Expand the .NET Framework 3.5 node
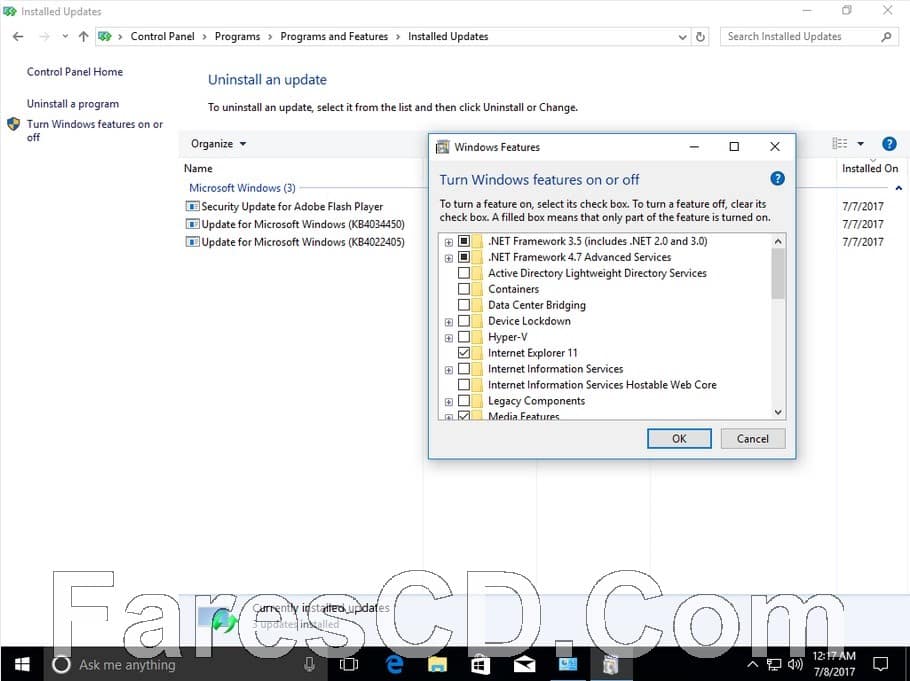This screenshot has height=681, width=910. [x=449, y=242]
